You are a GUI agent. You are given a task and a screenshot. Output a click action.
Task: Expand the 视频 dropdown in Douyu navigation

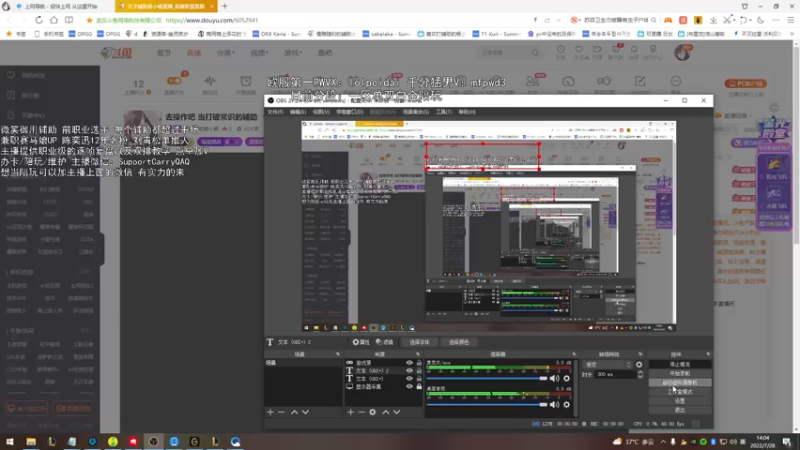[259, 53]
